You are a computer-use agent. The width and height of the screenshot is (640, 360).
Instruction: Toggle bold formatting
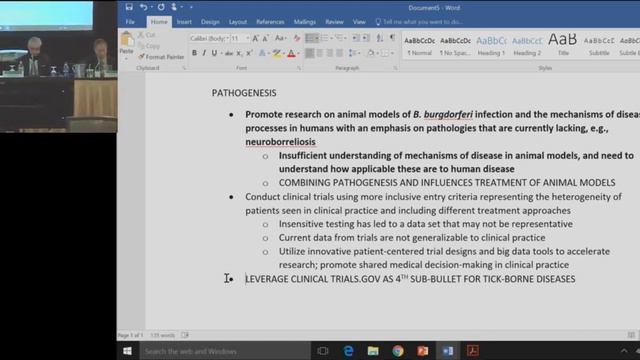194,53
